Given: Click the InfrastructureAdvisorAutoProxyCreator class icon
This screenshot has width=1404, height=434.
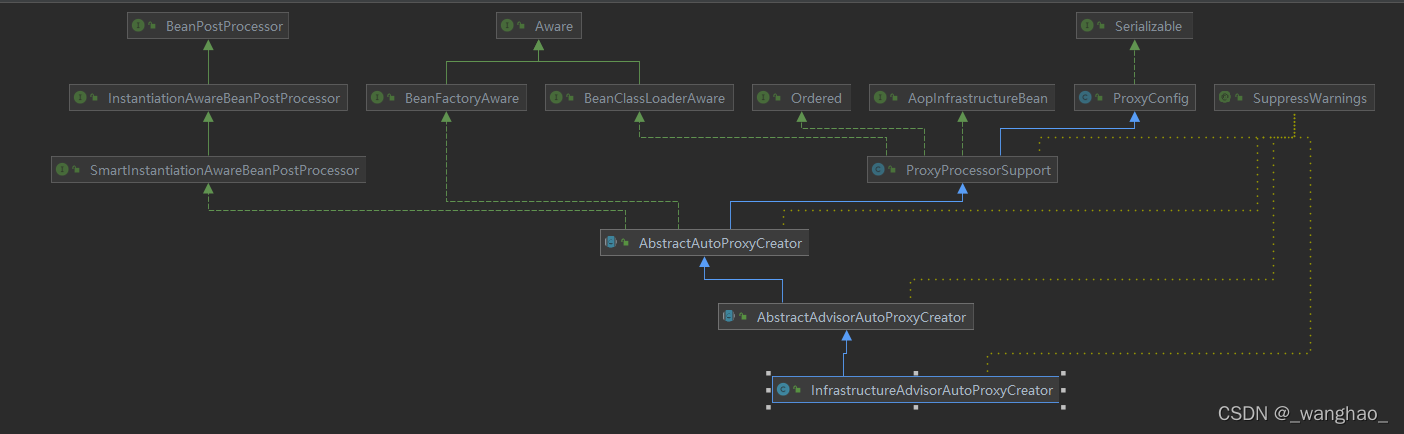Looking at the screenshot, I should click(x=784, y=390).
